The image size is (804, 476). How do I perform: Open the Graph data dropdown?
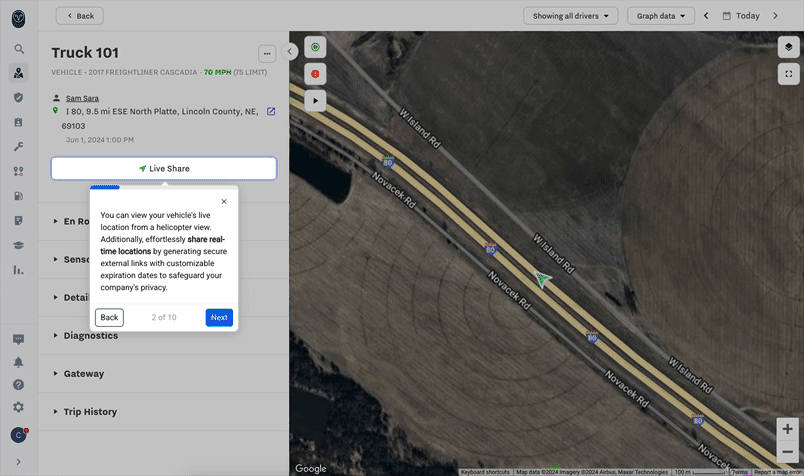coord(661,16)
